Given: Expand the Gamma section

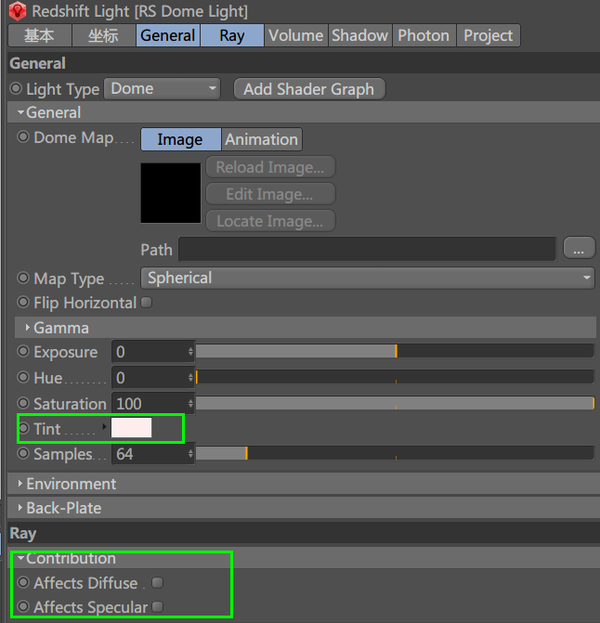Looking at the screenshot, I should click(305, 328).
